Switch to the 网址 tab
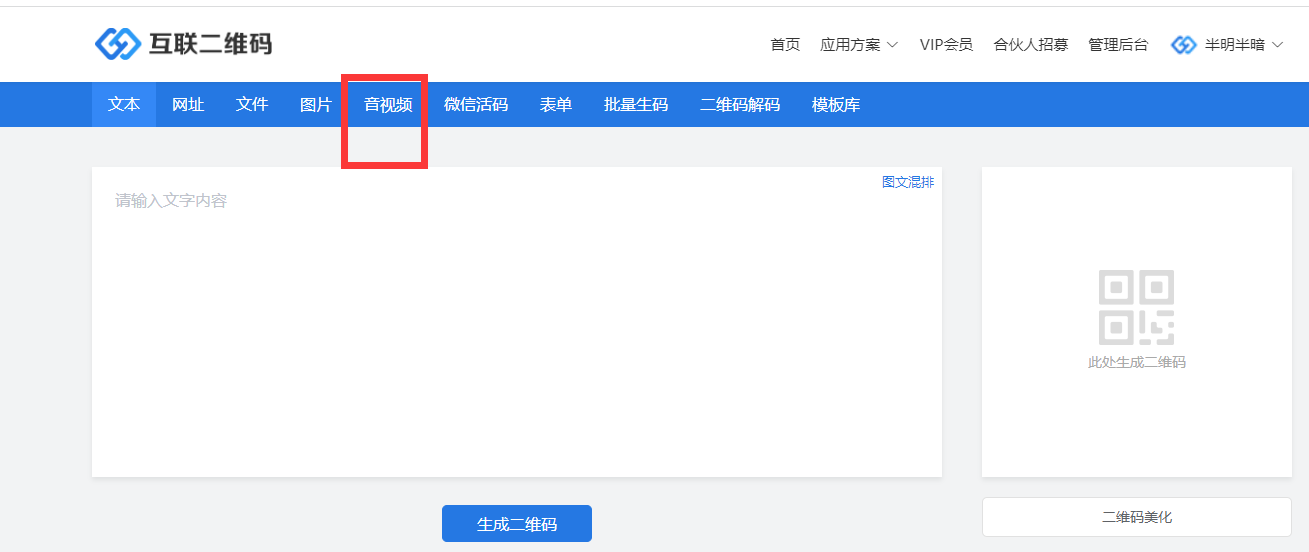1309x552 pixels. pos(188,104)
